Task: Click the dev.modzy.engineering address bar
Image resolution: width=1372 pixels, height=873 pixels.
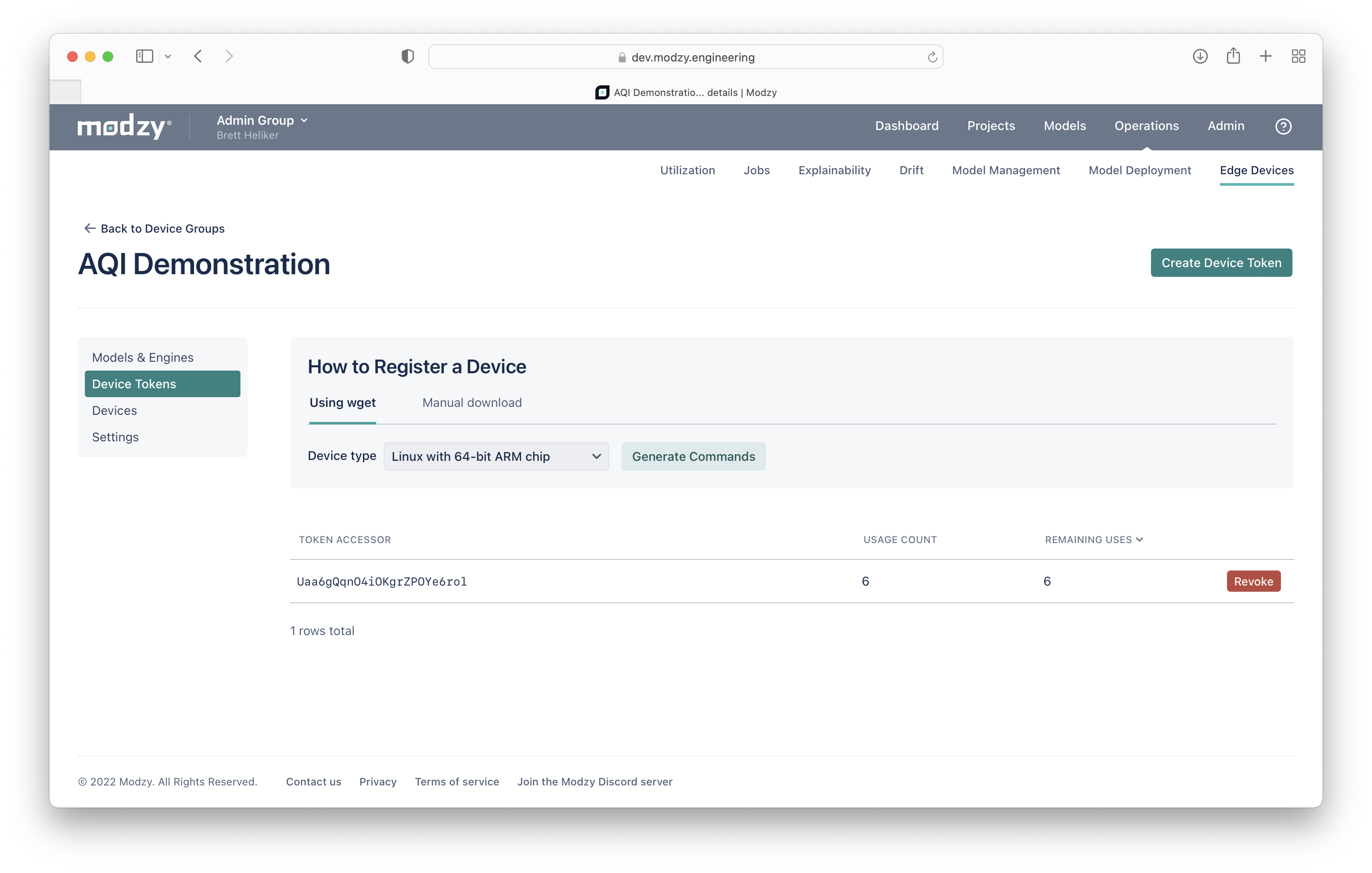Action: 686,57
